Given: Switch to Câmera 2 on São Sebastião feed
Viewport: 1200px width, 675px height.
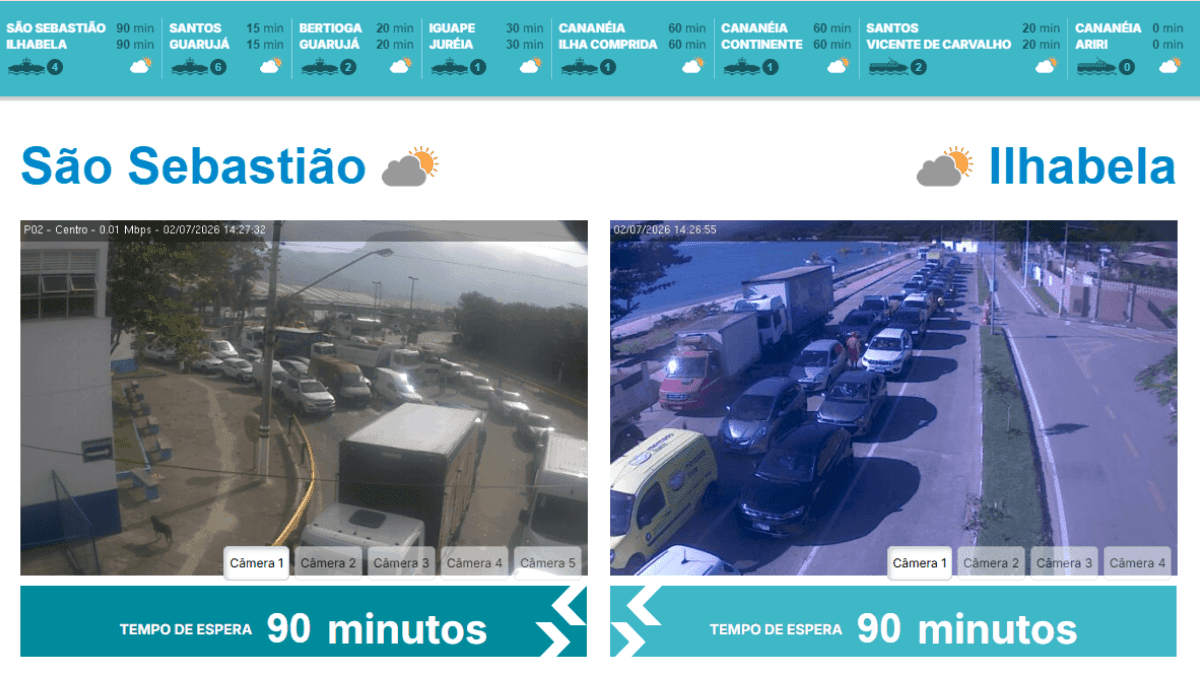Looking at the screenshot, I should (x=328, y=563).
